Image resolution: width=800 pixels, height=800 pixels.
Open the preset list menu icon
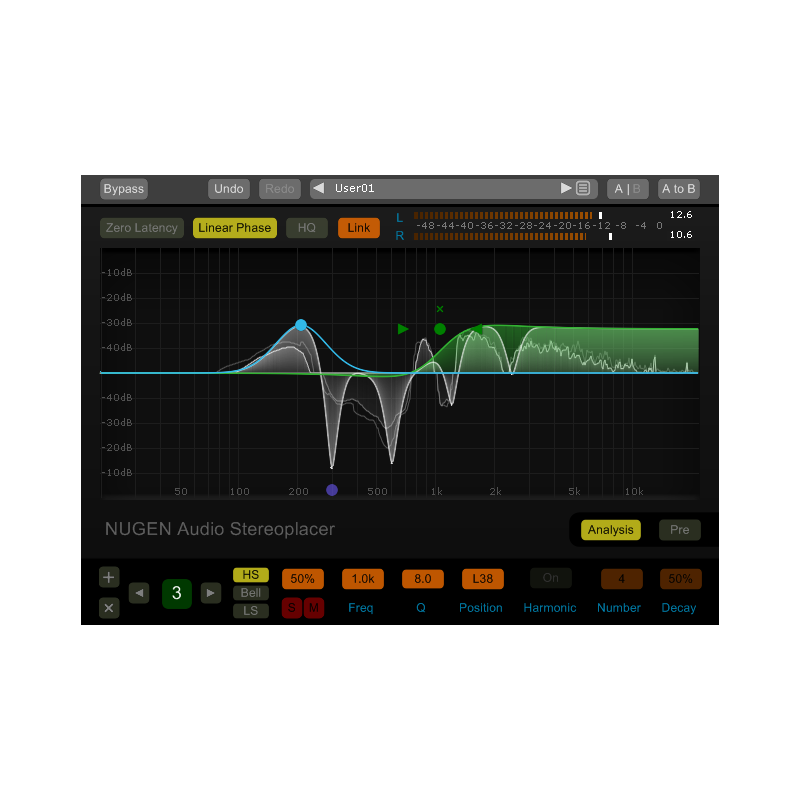(583, 188)
